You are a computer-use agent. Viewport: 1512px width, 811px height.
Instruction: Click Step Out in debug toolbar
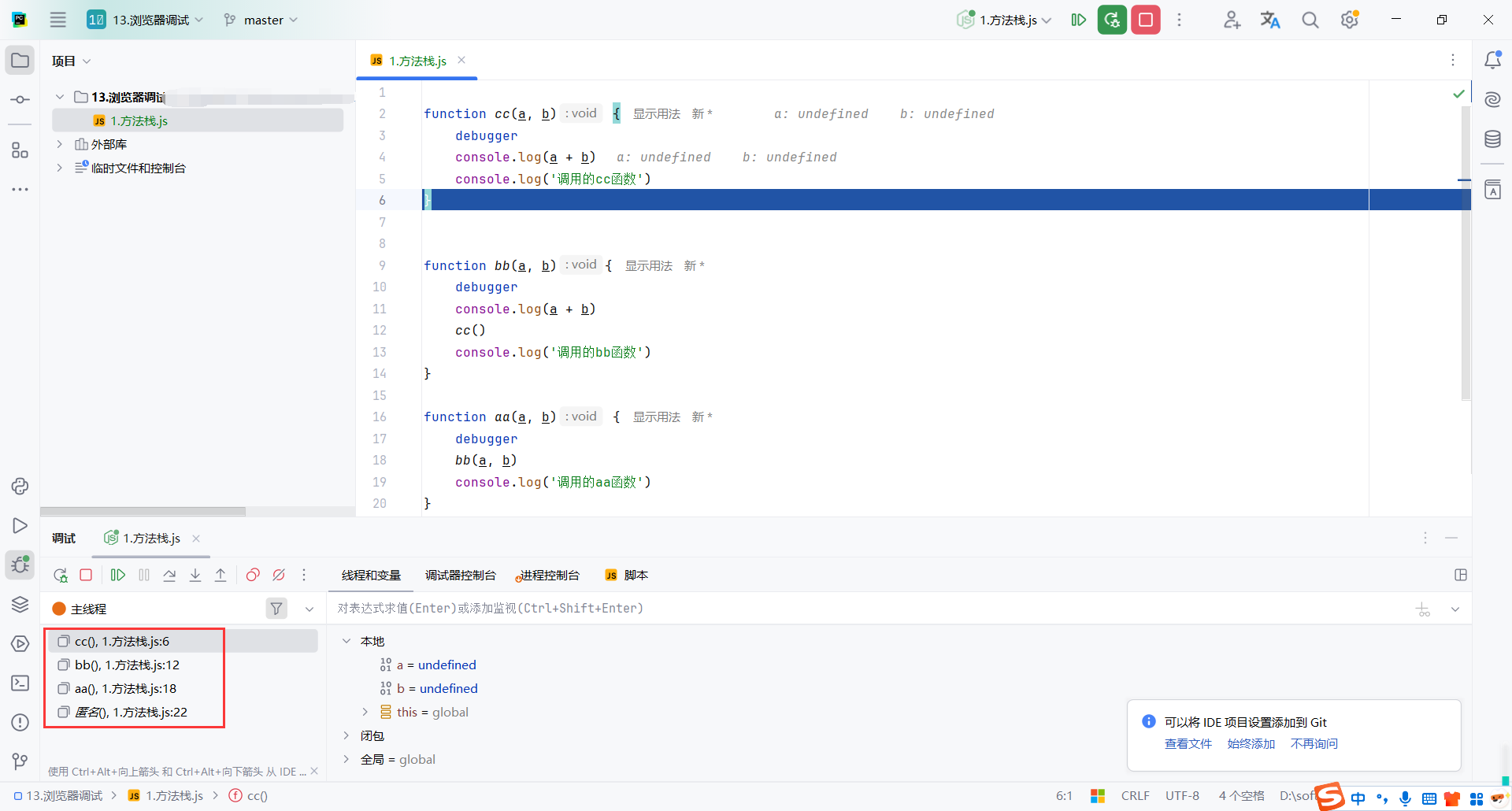tap(220, 575)
